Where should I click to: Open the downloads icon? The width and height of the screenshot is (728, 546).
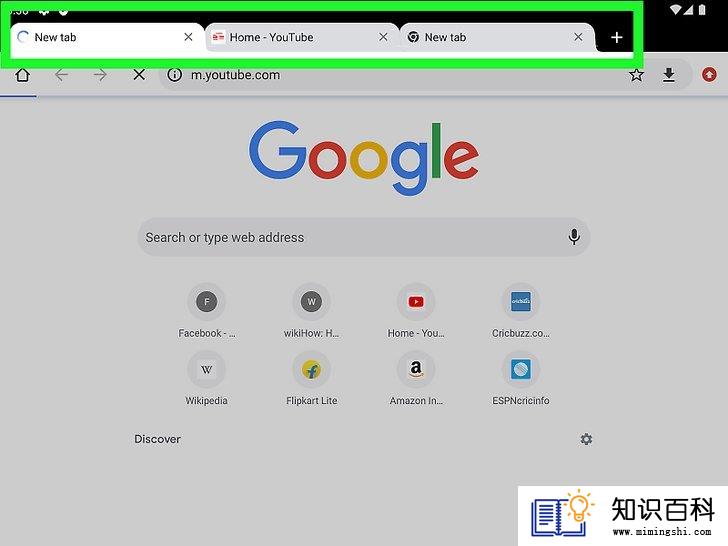669,75
